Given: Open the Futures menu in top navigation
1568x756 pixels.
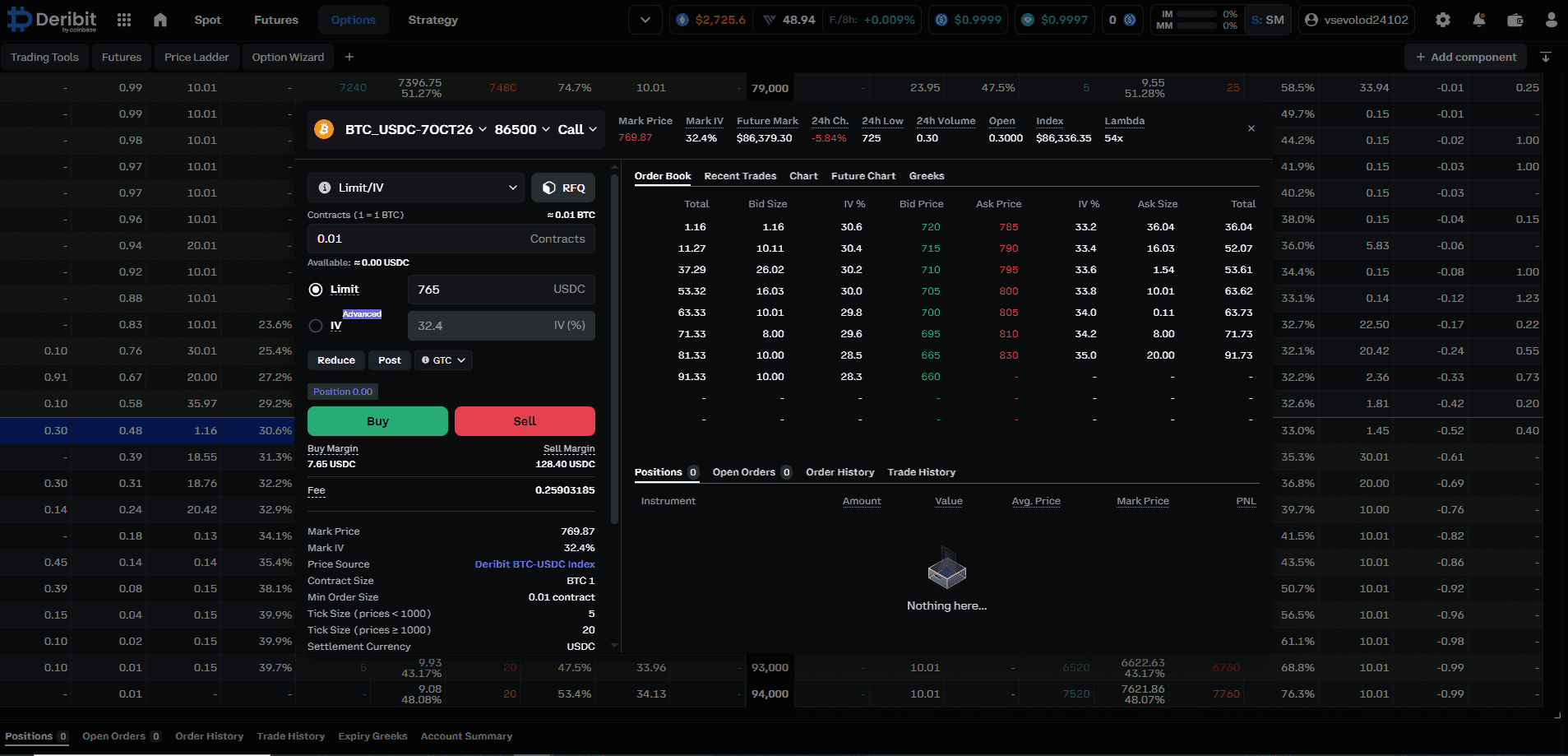Looking at the screenshot, I should tap(276, 20).
